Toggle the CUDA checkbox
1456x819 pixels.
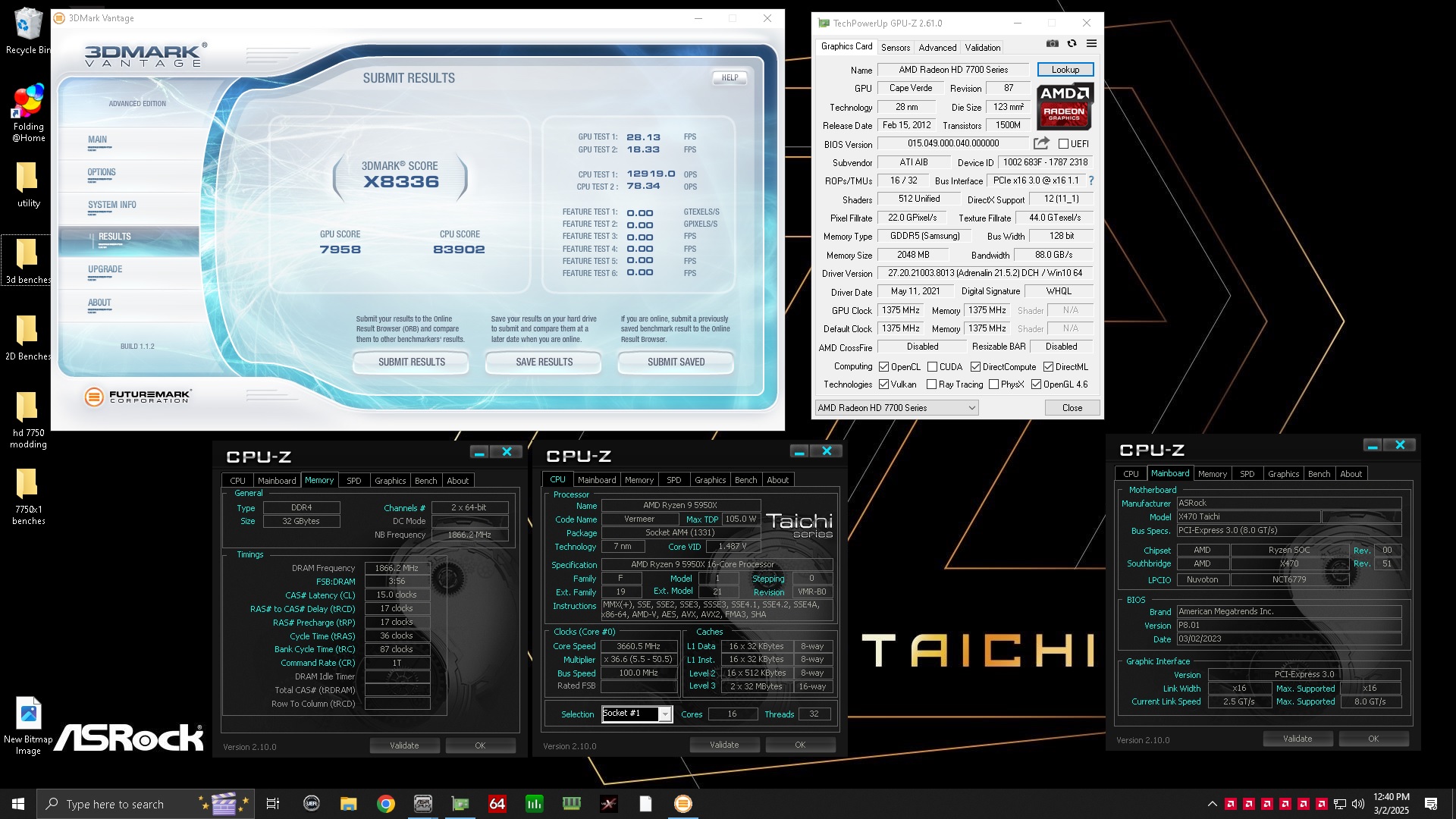[x=932, y=367]
